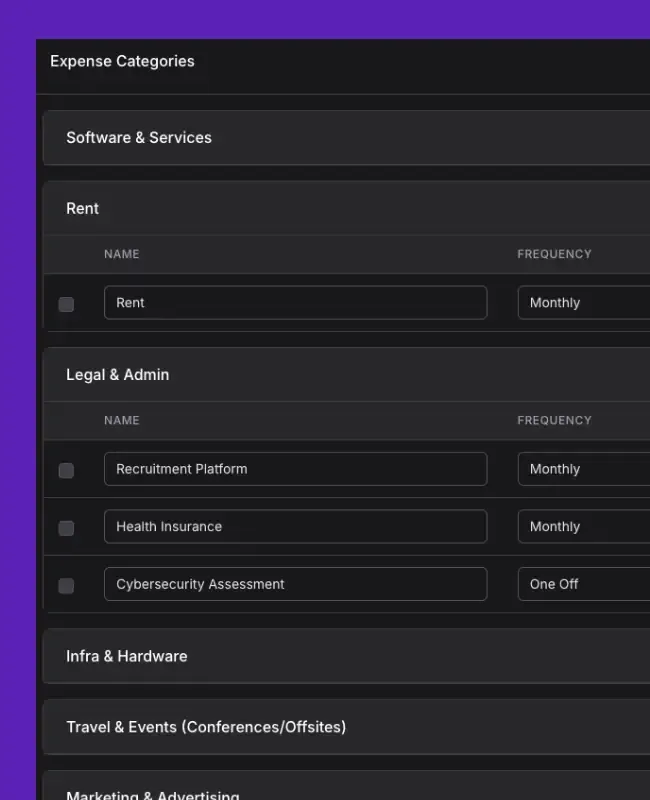Open the One Off frequency dropdown
The width and height of the screenshot is (650, 800).
click(x=584, y=584)
